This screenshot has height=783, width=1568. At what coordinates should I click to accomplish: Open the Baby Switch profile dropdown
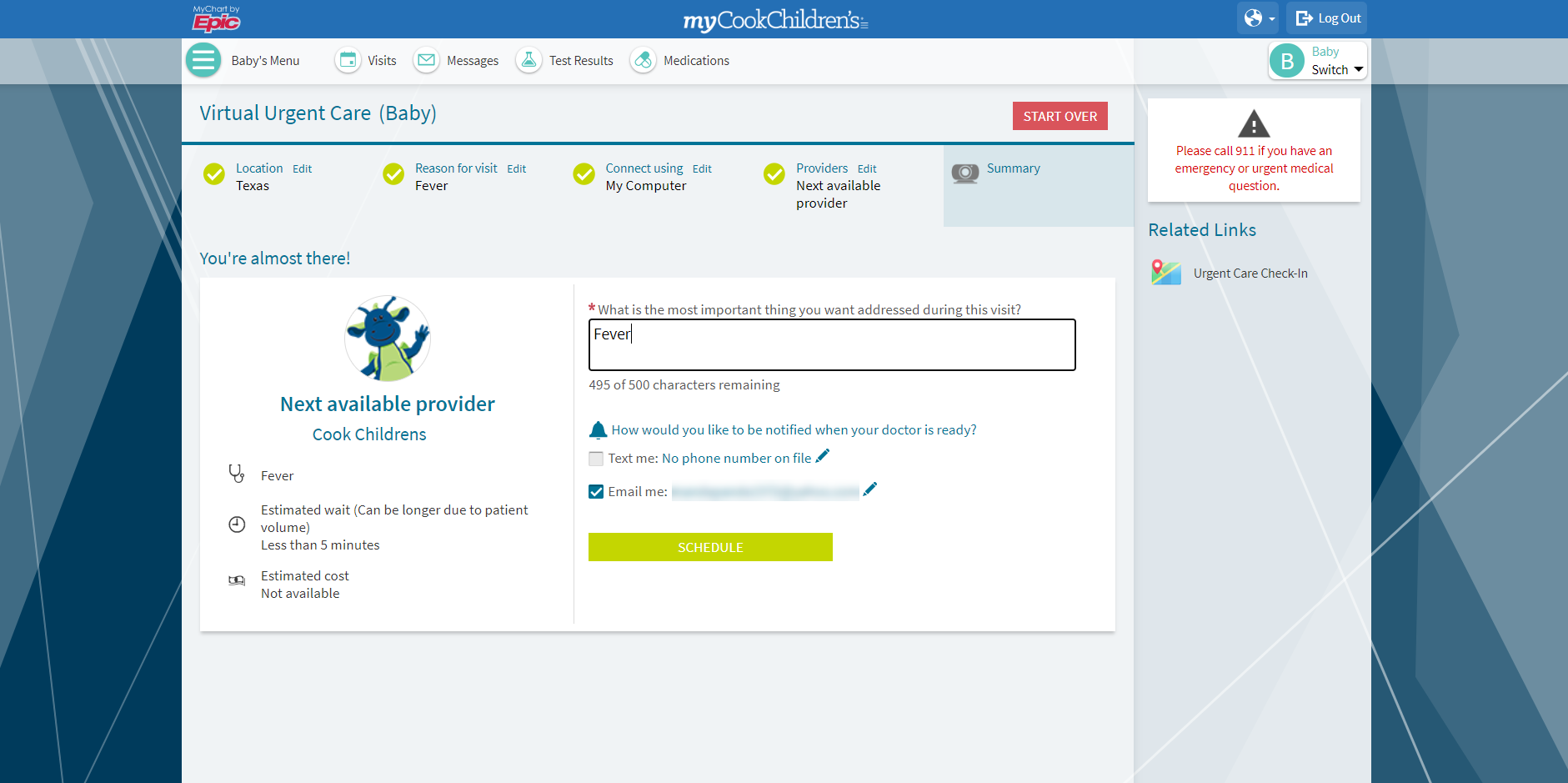click(1318, 61)
